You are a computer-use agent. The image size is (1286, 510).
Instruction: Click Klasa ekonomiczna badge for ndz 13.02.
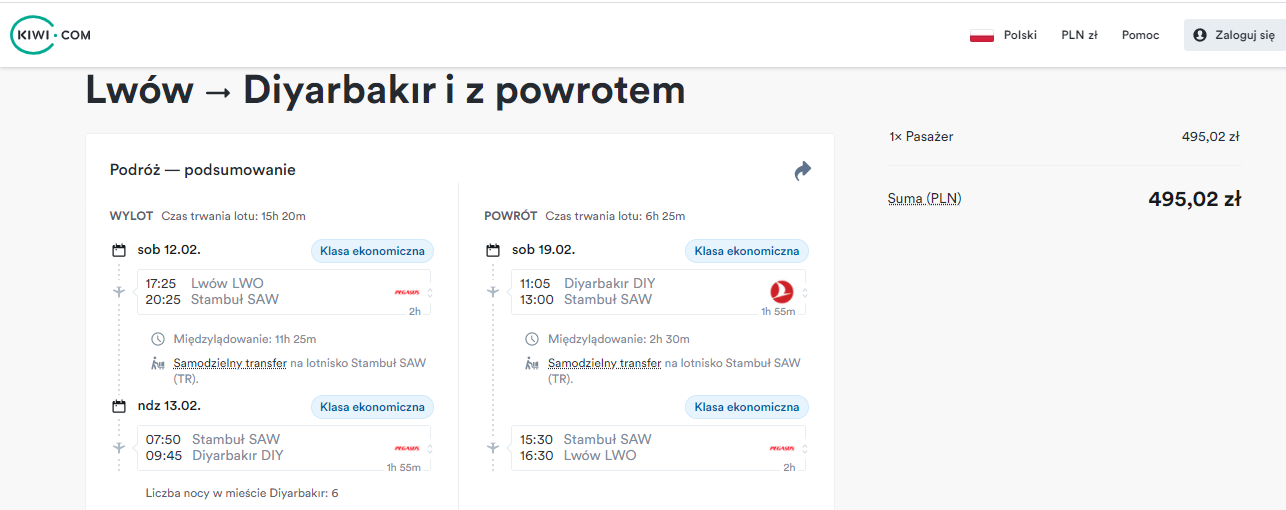(372, 407)
